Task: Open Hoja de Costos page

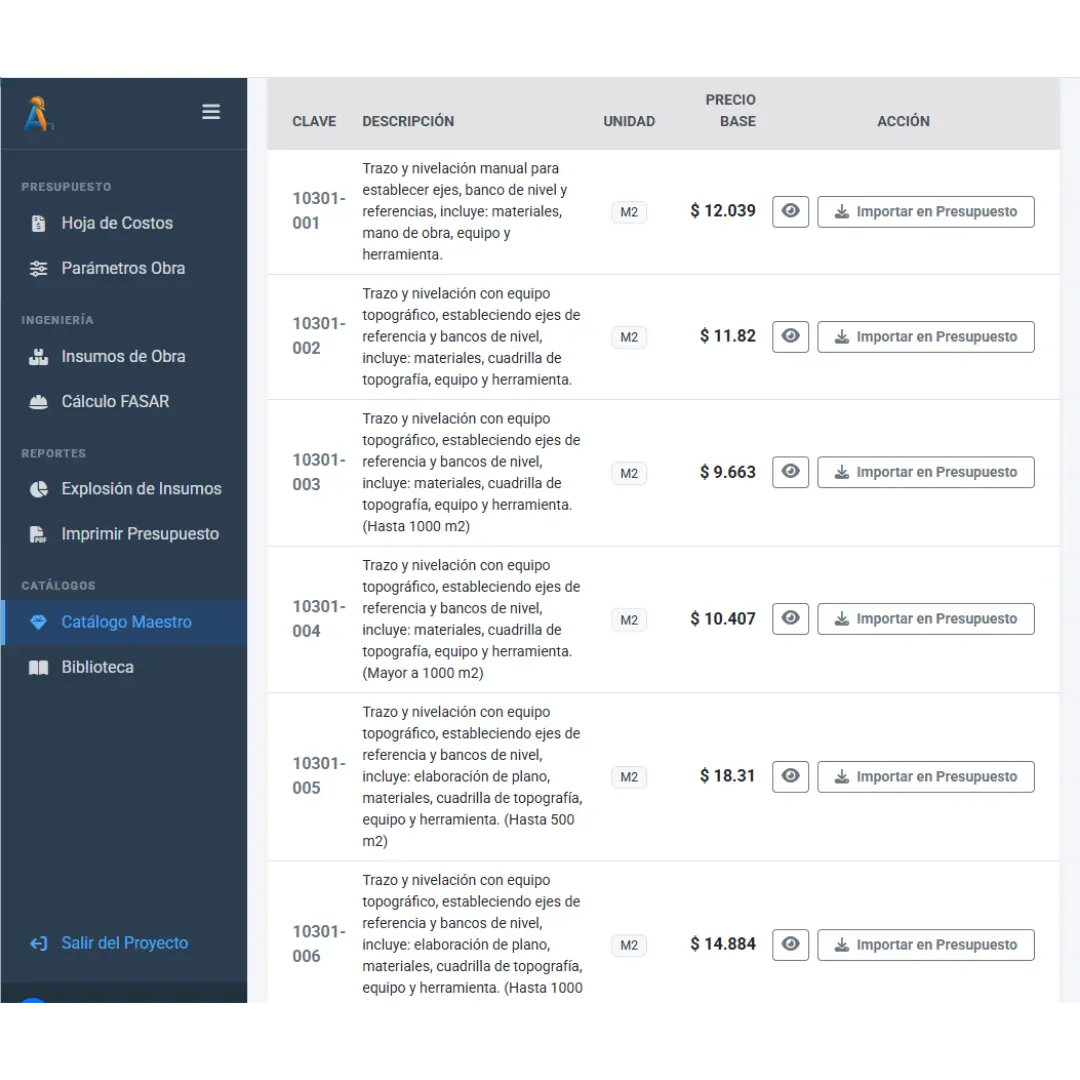Action: click(124, 223)
